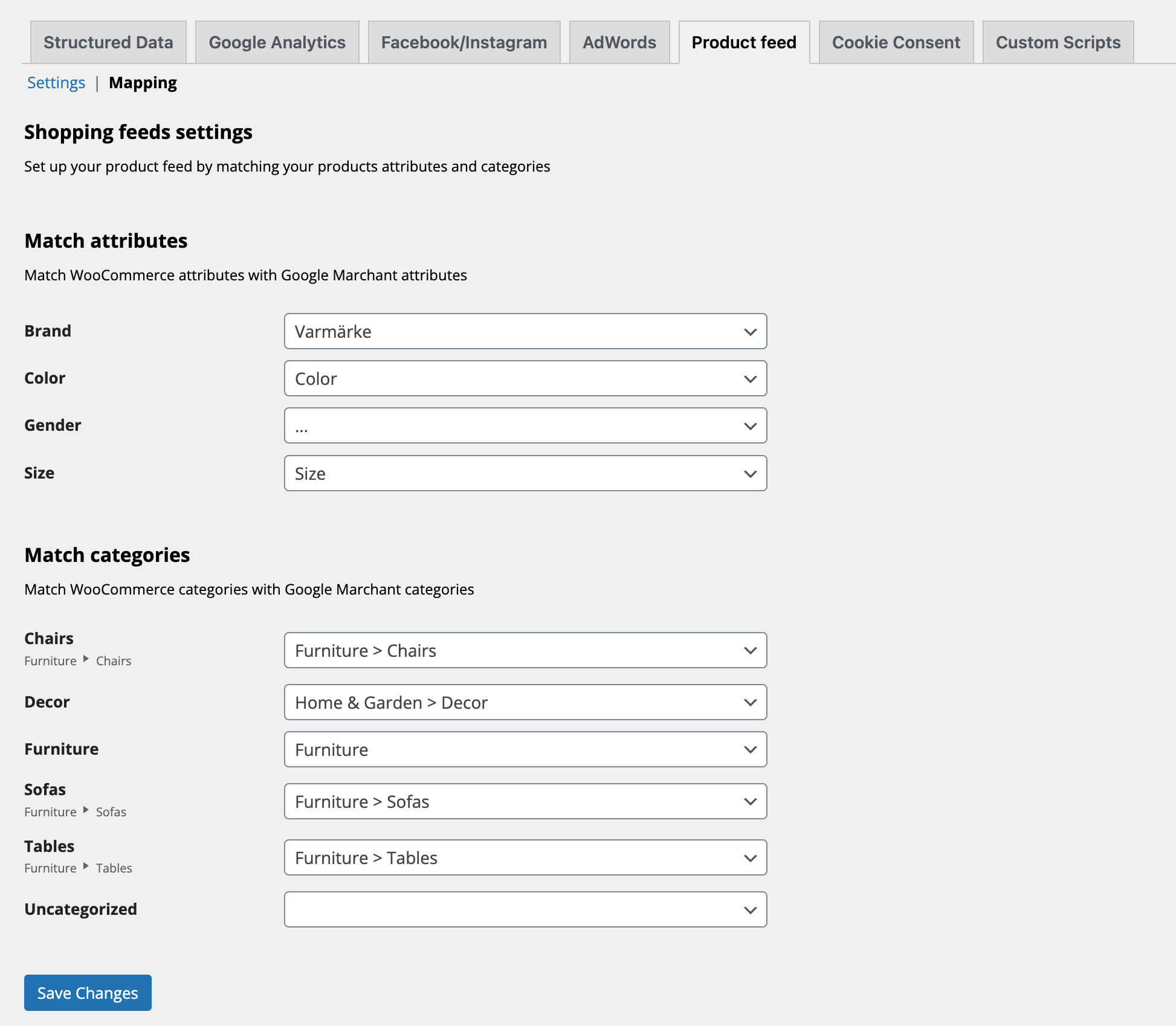Switch to the Custom Scripts tab
The width and height of the screenshot is (1176, 1026).
point(1058,42)
